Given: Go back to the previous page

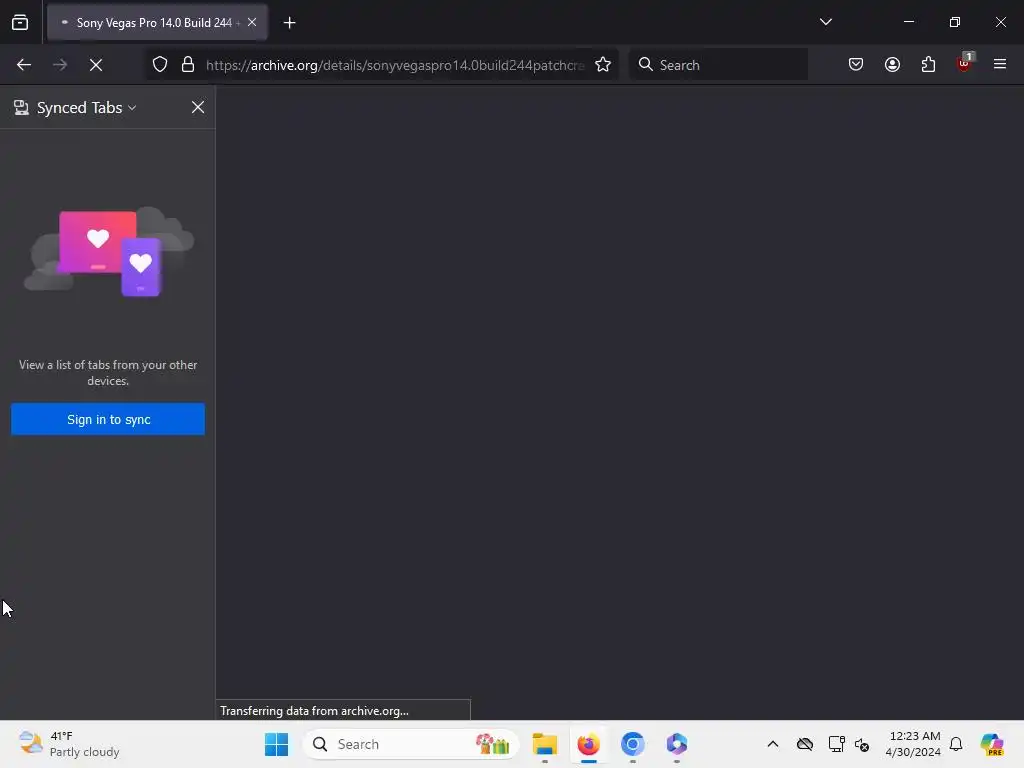Looking at the screenshot, I should click(24, 65).
